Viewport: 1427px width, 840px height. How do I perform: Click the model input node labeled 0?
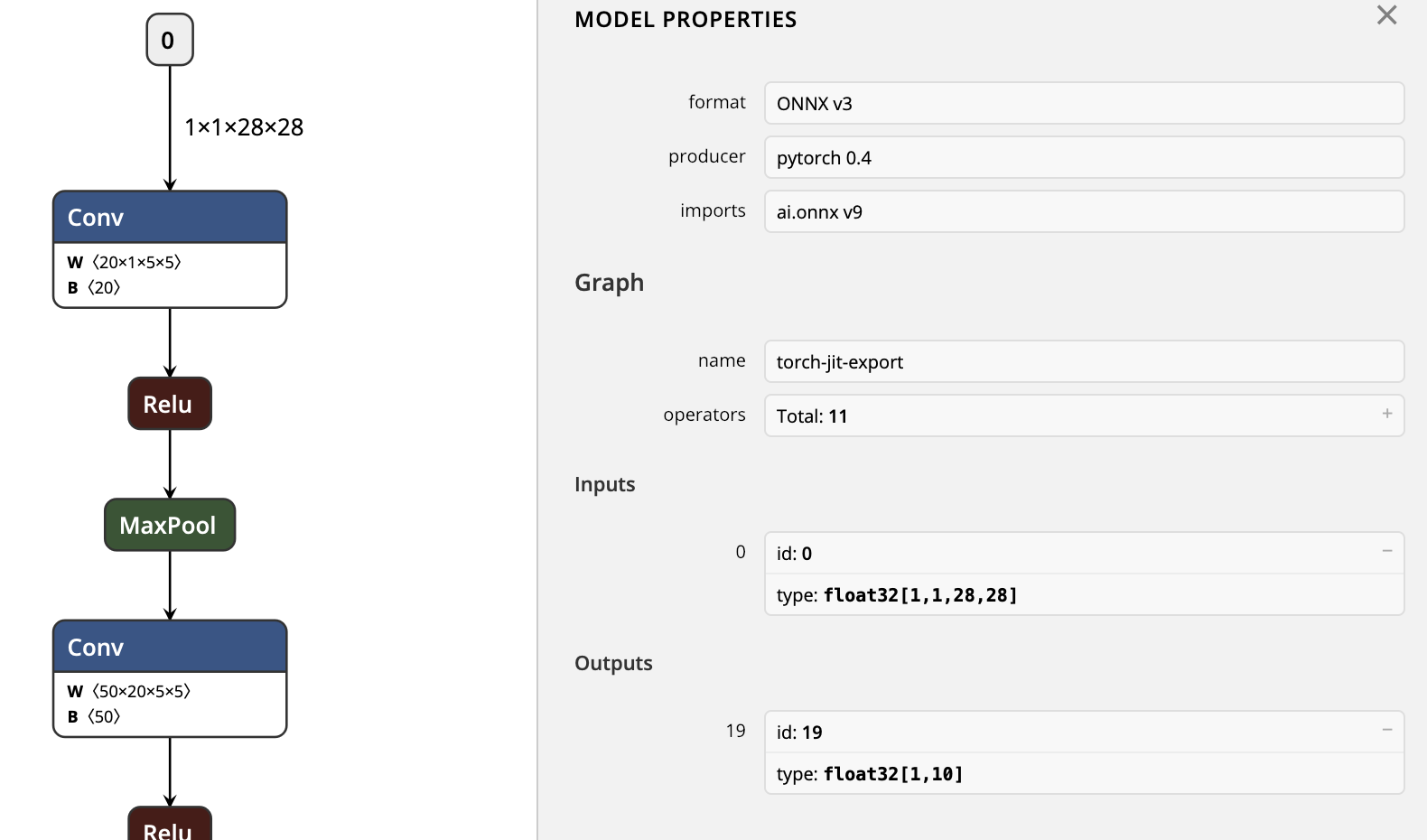point(169,39)
